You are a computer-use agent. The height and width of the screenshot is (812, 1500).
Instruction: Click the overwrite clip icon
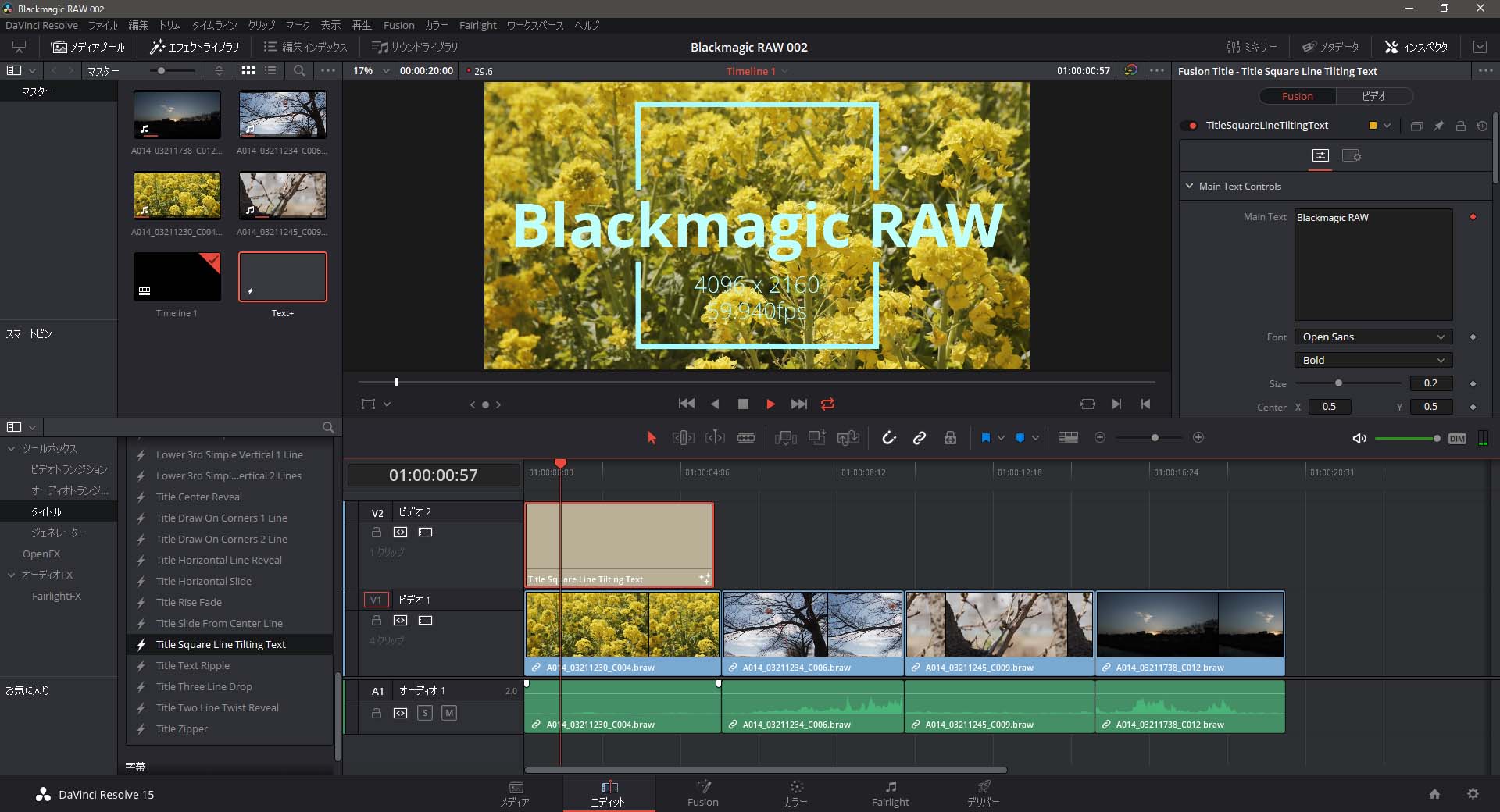(x=817, y=437)
